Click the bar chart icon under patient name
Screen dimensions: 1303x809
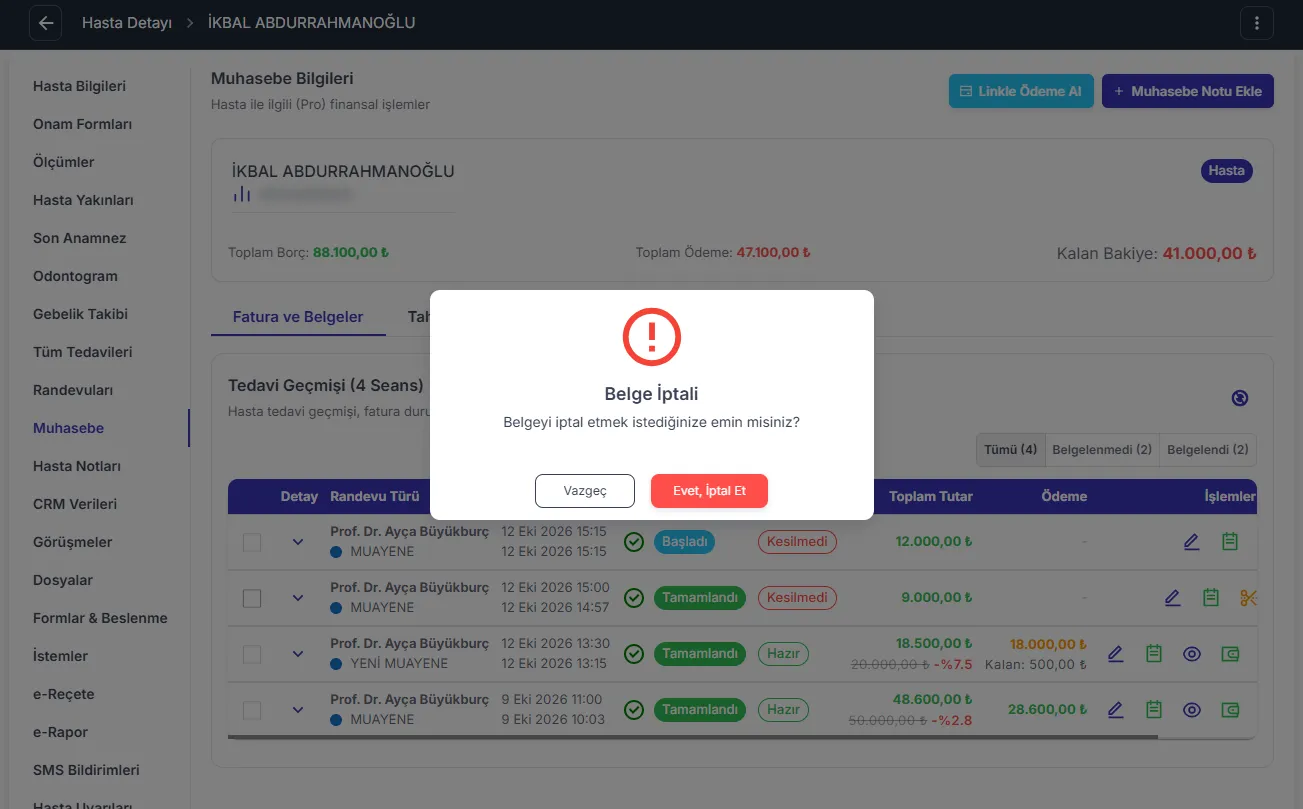pyautogui.click(x=242, y=194)
